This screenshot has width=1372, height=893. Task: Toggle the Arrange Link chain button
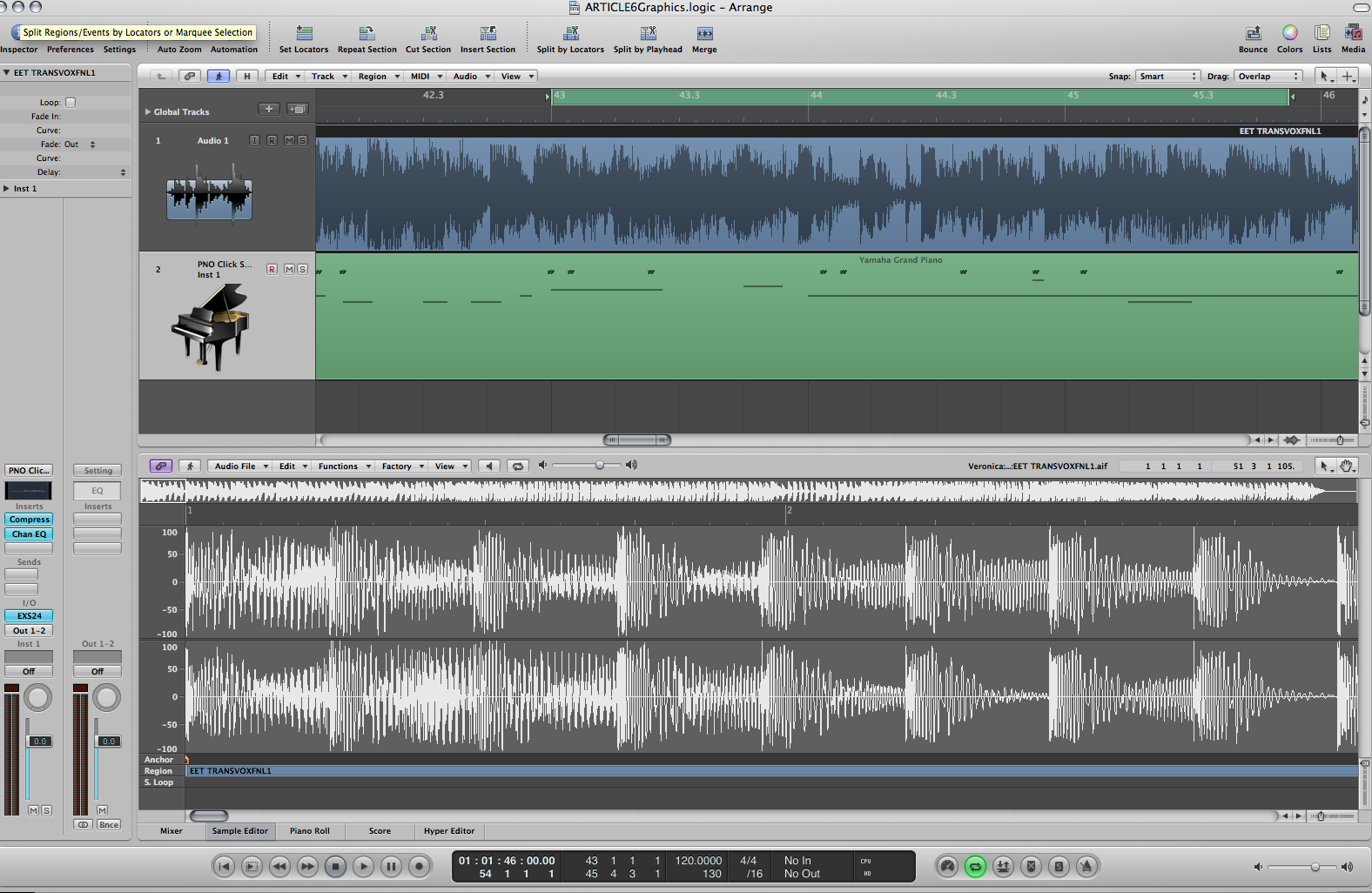click(189, 76)
